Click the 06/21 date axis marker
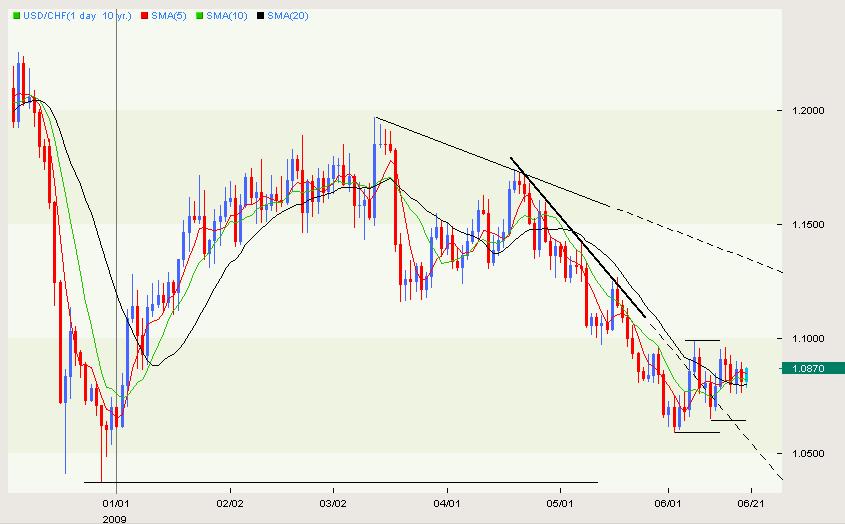845x524 pixels. coord(754,504)
